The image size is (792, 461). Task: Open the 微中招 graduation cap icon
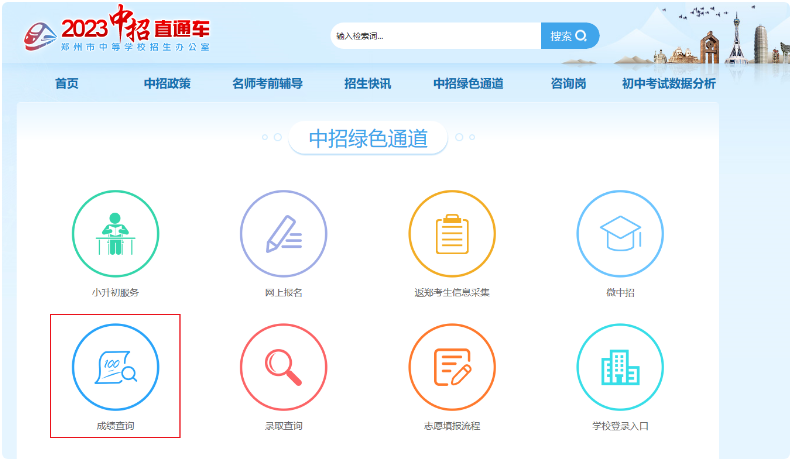click(x=620, y=233)
